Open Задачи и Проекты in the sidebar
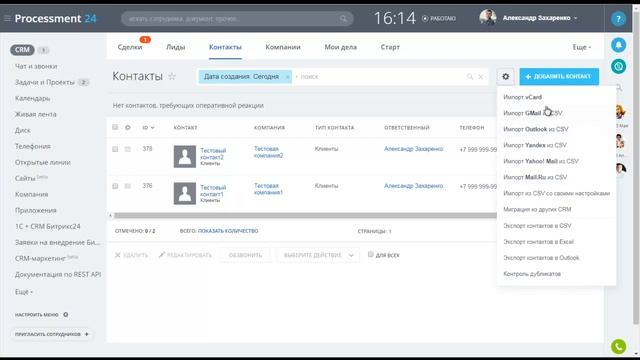640x360 pixels. tap(45, 82)
